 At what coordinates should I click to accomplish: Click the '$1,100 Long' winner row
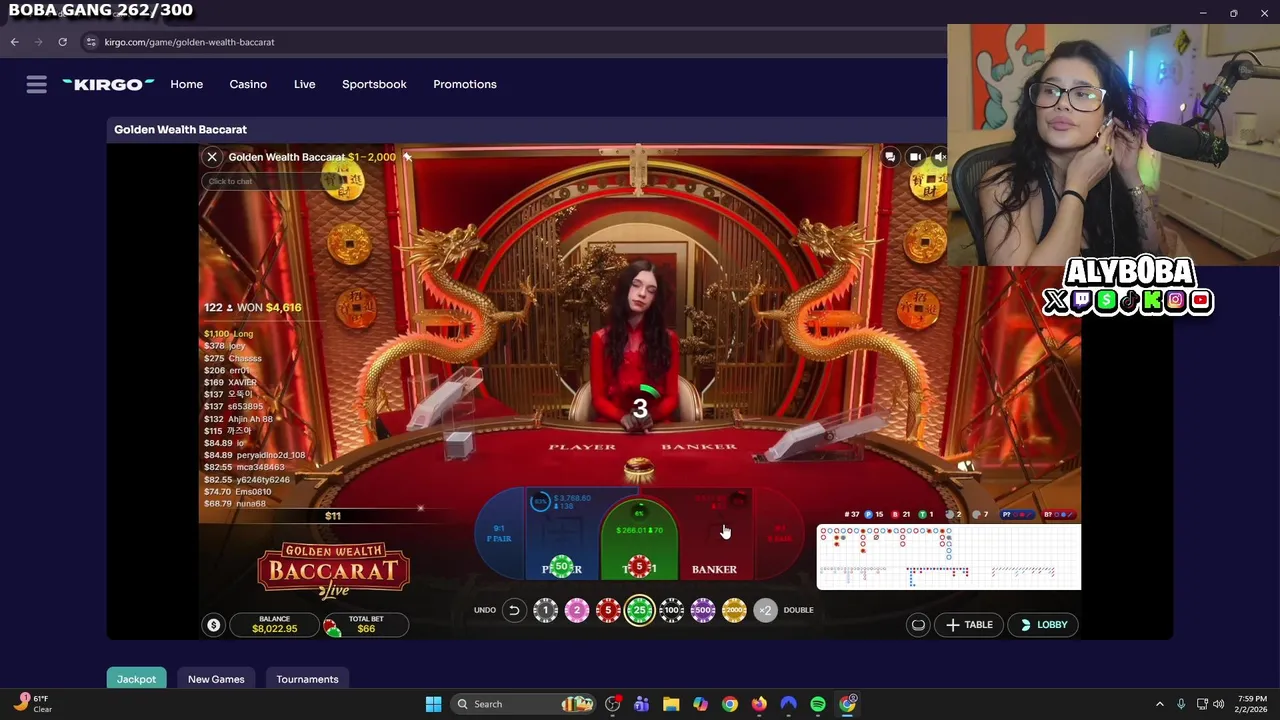pos(229,334)
